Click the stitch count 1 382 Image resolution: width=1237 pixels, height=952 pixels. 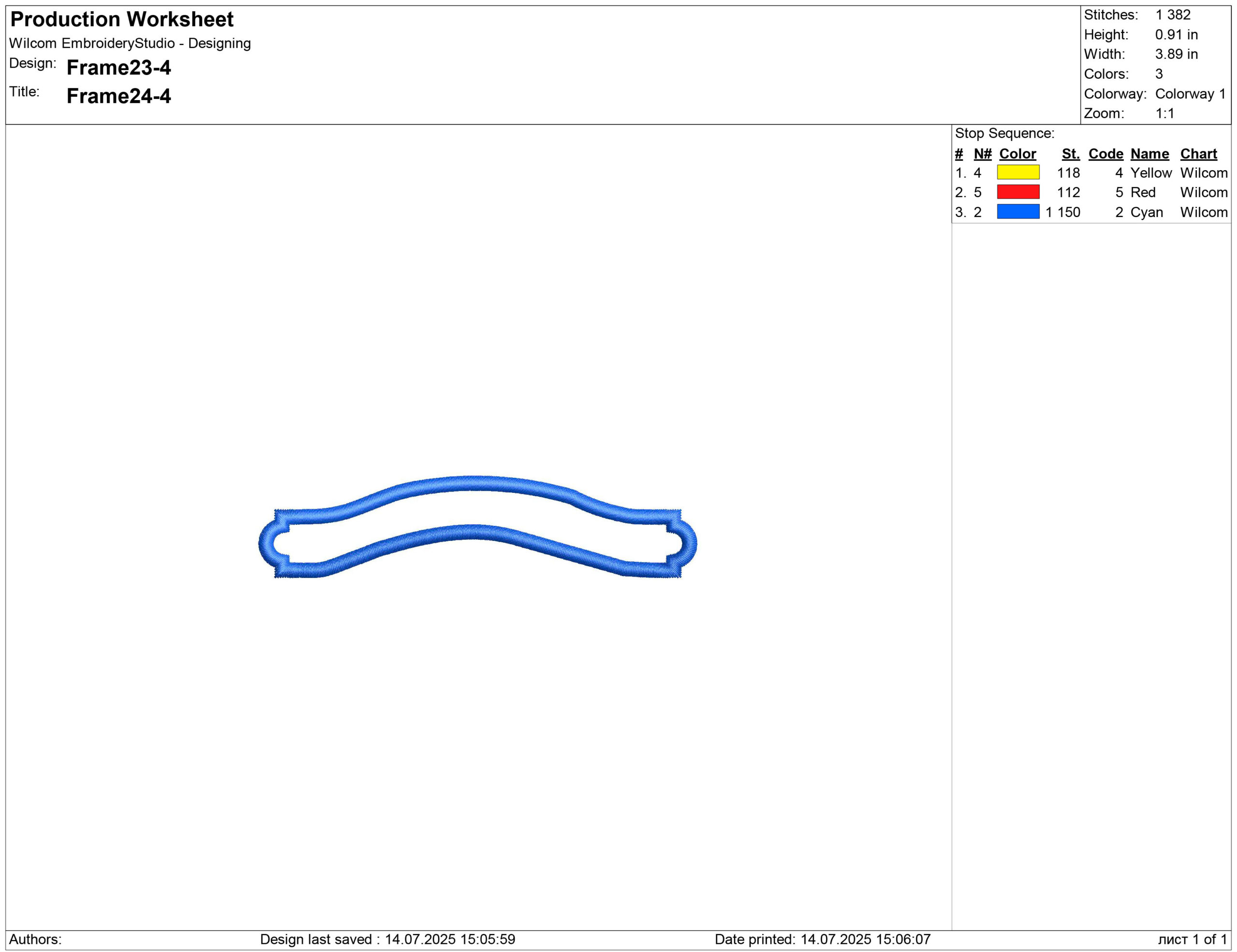1172,14
